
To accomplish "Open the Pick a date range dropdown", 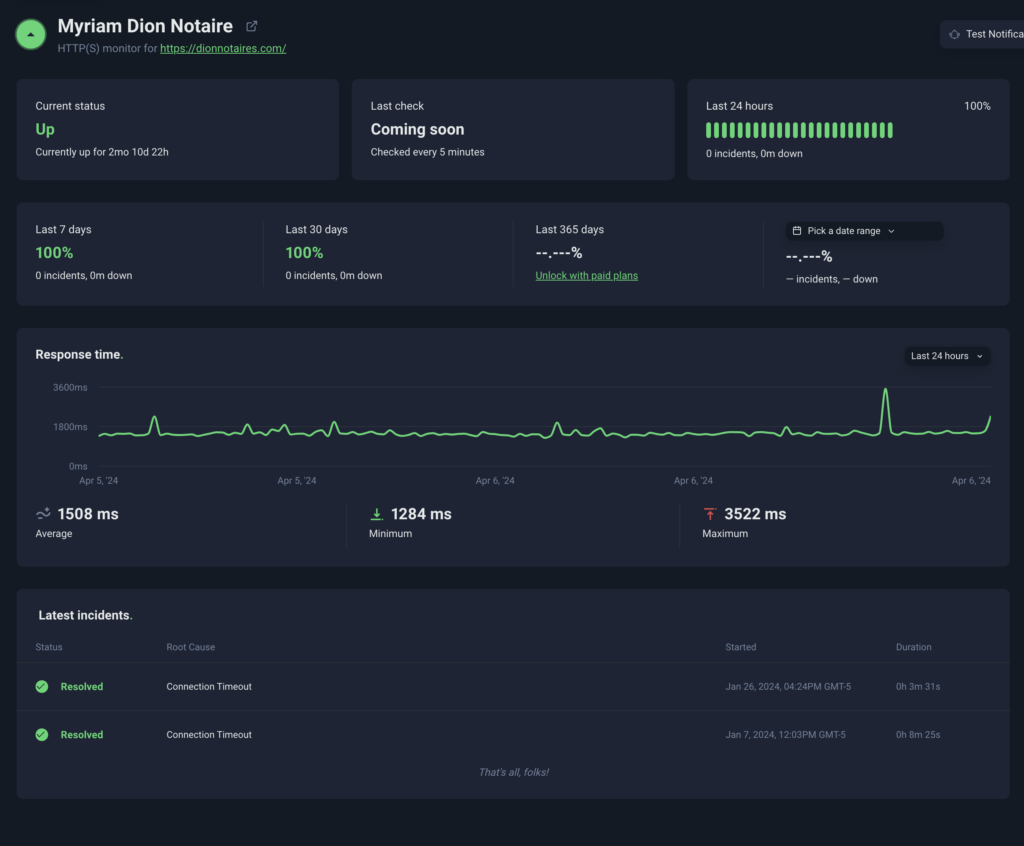I will pyautogui.click(x=864, y=231).
